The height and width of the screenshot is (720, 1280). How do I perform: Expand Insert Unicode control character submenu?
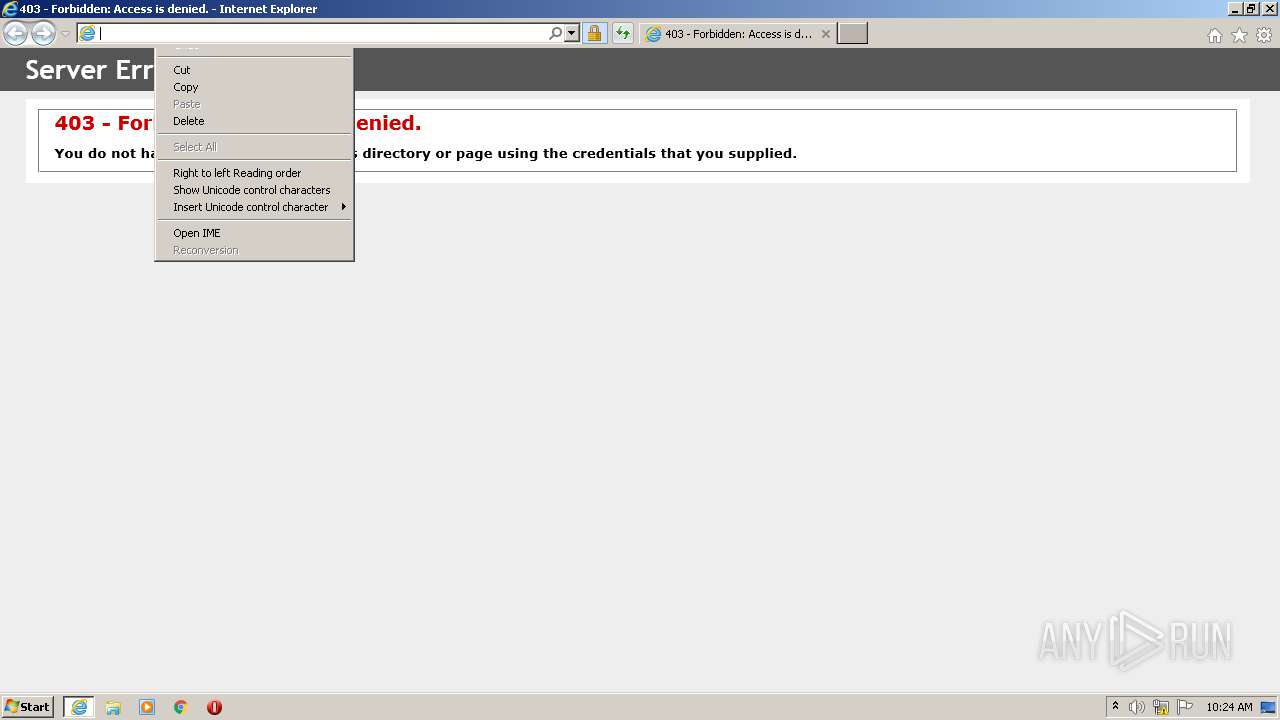tap(254, 207)
